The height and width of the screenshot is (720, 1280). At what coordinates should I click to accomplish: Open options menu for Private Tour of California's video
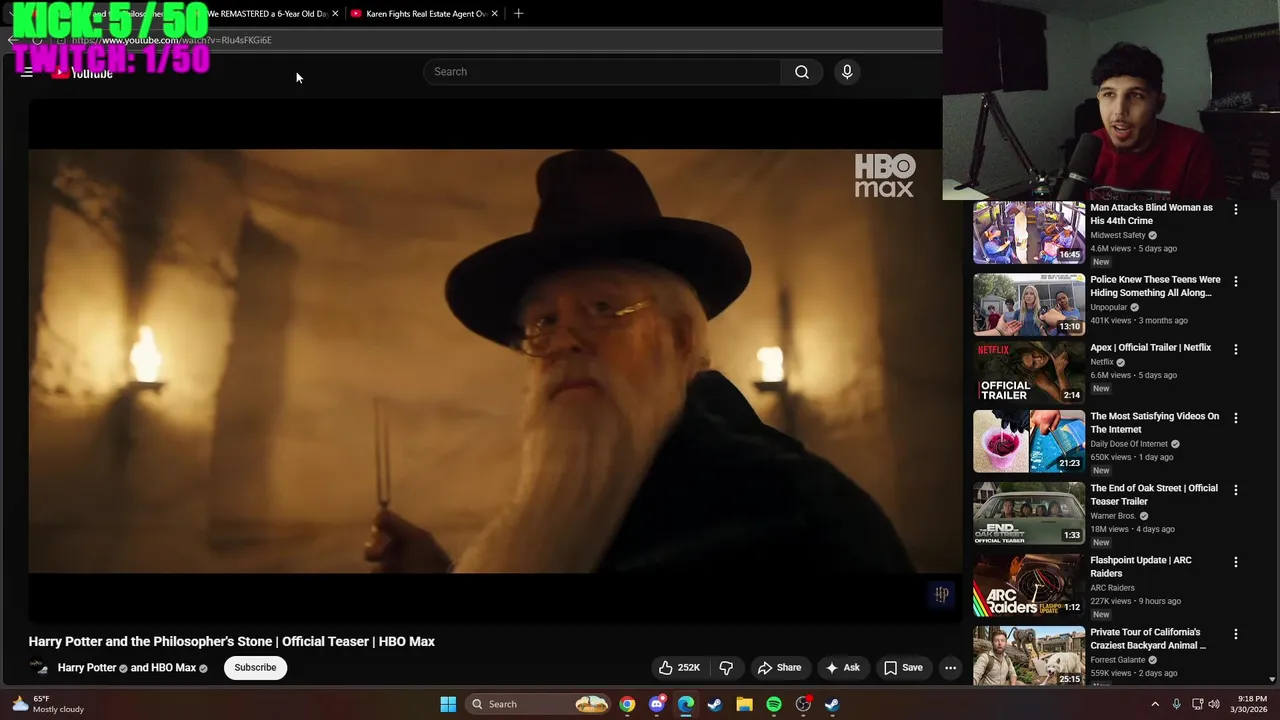1236,634
